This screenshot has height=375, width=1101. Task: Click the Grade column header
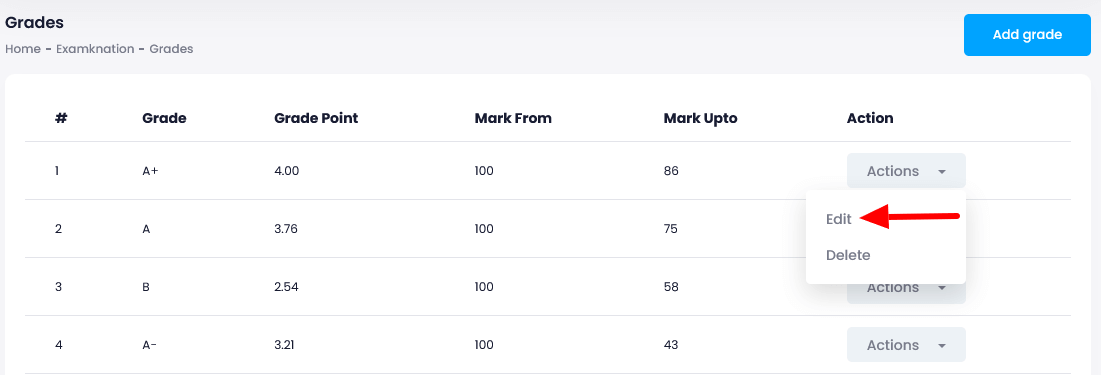[164, 119]
